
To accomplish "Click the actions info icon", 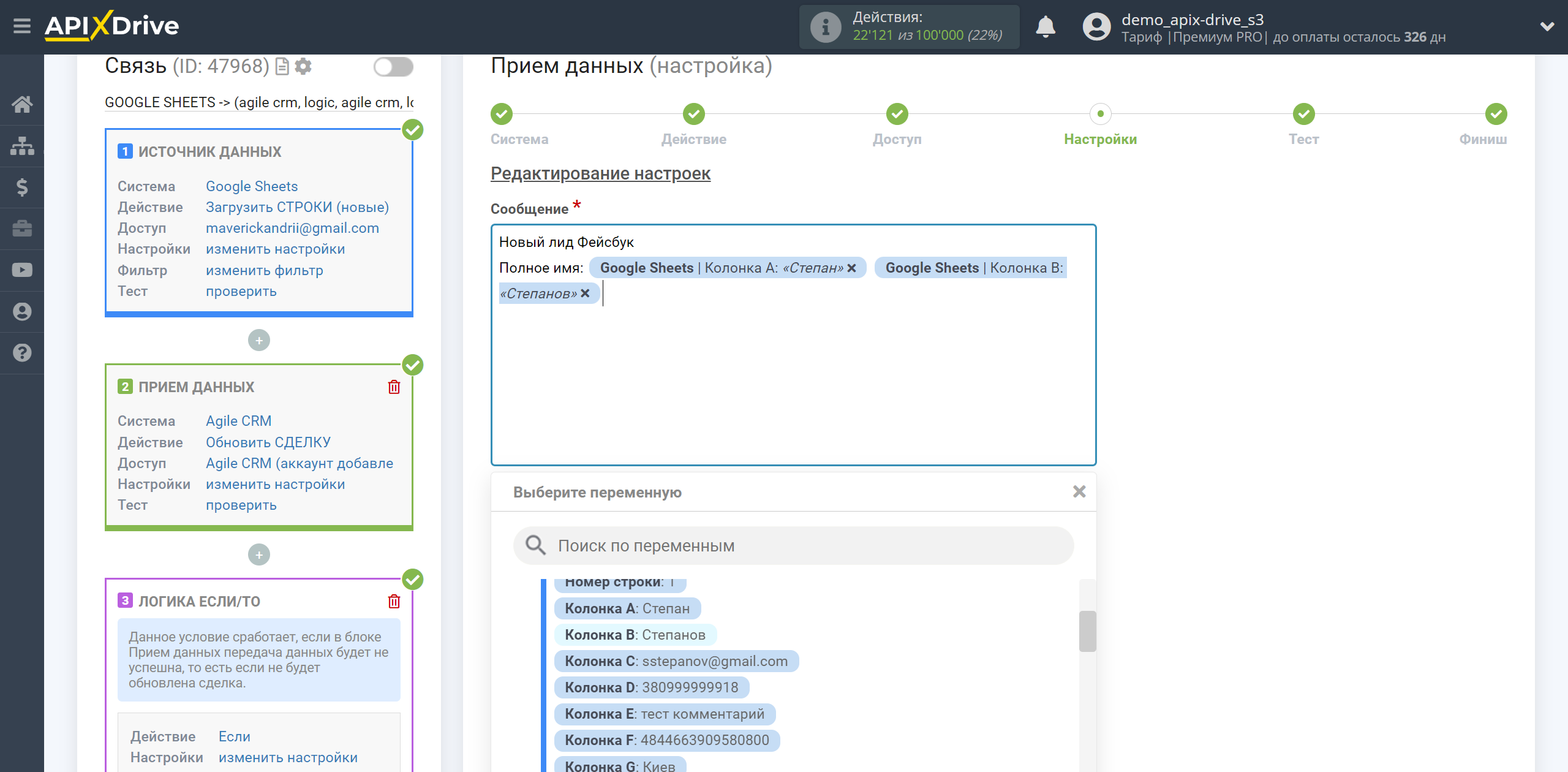I will click(825, 28).
